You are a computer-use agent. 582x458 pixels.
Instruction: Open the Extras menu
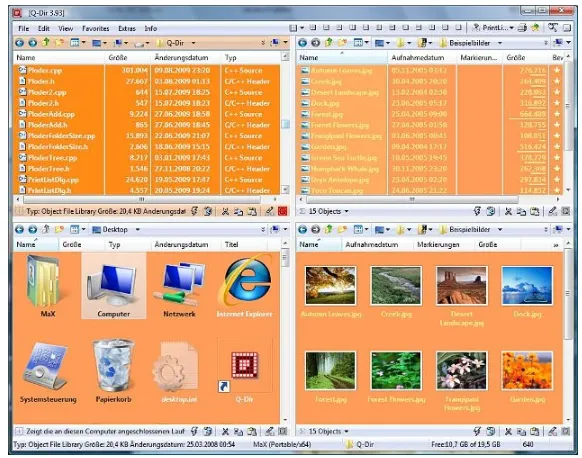point(127,28)
